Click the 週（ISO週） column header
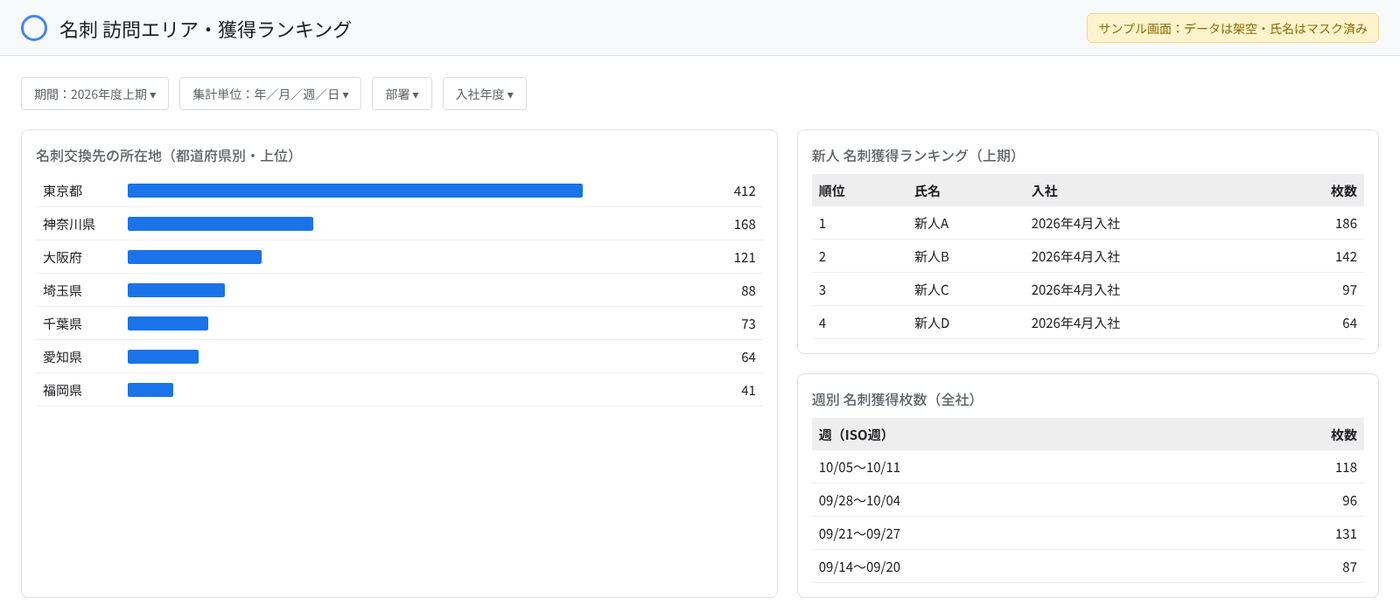1400x612 pixels. coord(853,434)
